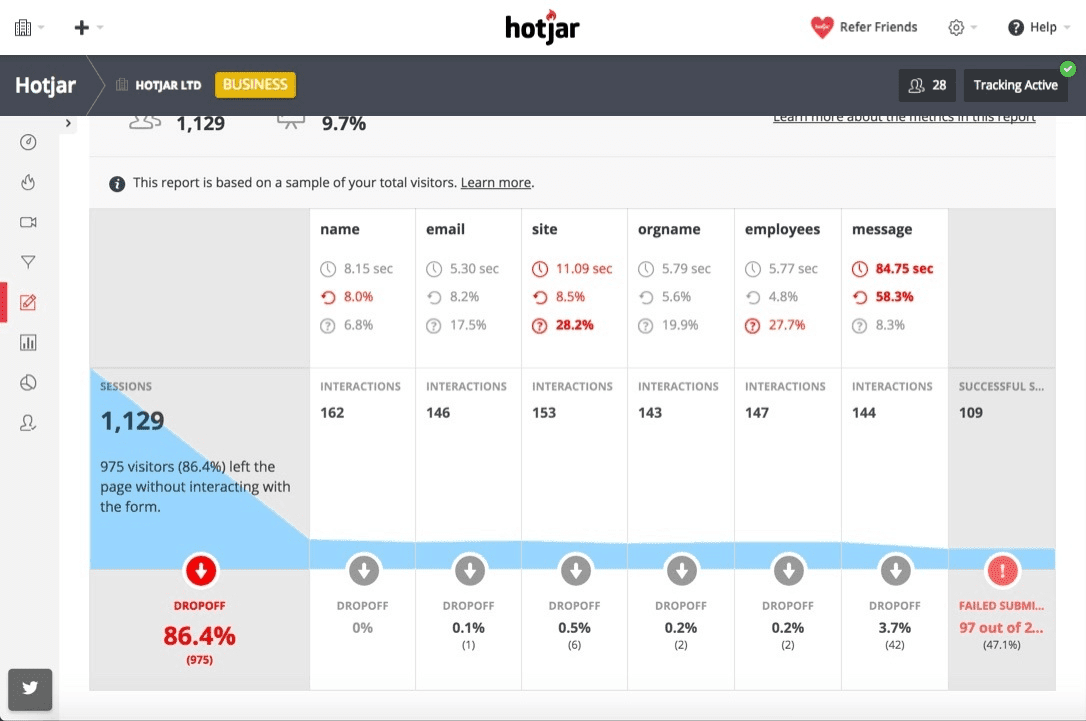Click the name column header
1086x721 pixels.
(x=339, y=229)
